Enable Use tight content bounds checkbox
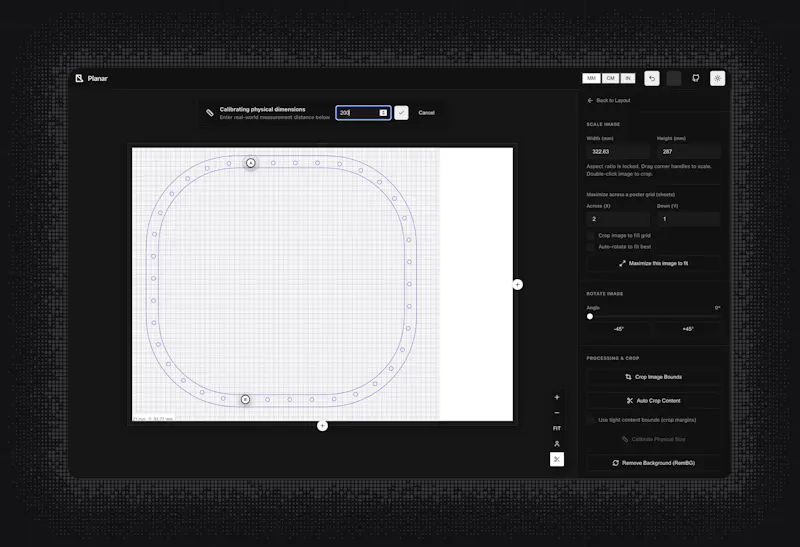The height and width of the screenshot is (547, 800). (590, 420)
